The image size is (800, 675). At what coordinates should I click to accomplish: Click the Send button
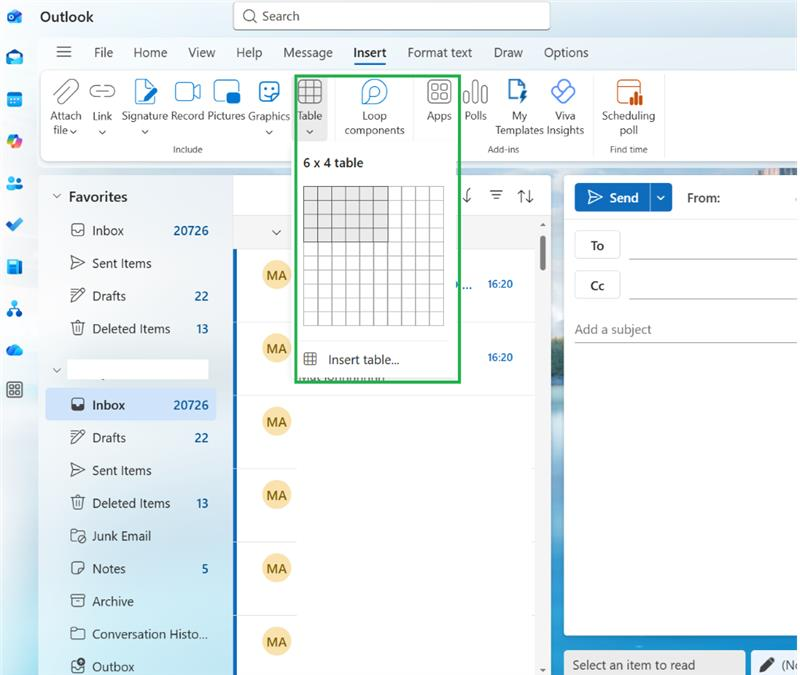pyautogui.click(x=612, y=197)
